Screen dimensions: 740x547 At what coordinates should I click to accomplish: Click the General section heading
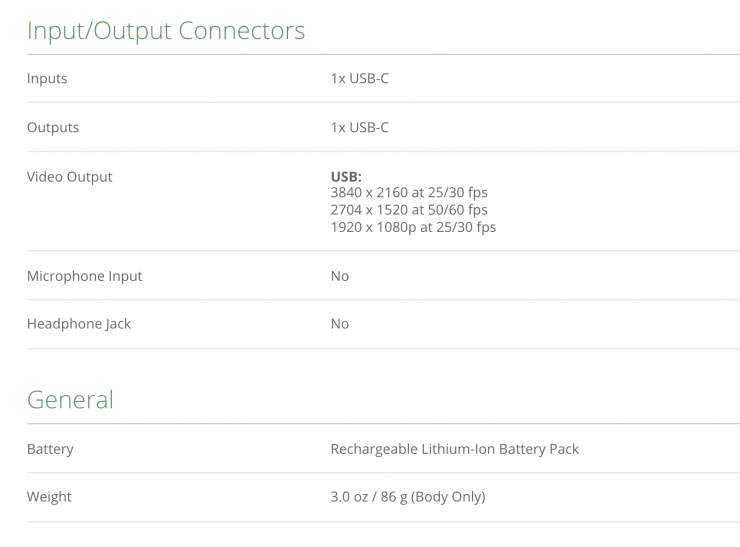70,400
